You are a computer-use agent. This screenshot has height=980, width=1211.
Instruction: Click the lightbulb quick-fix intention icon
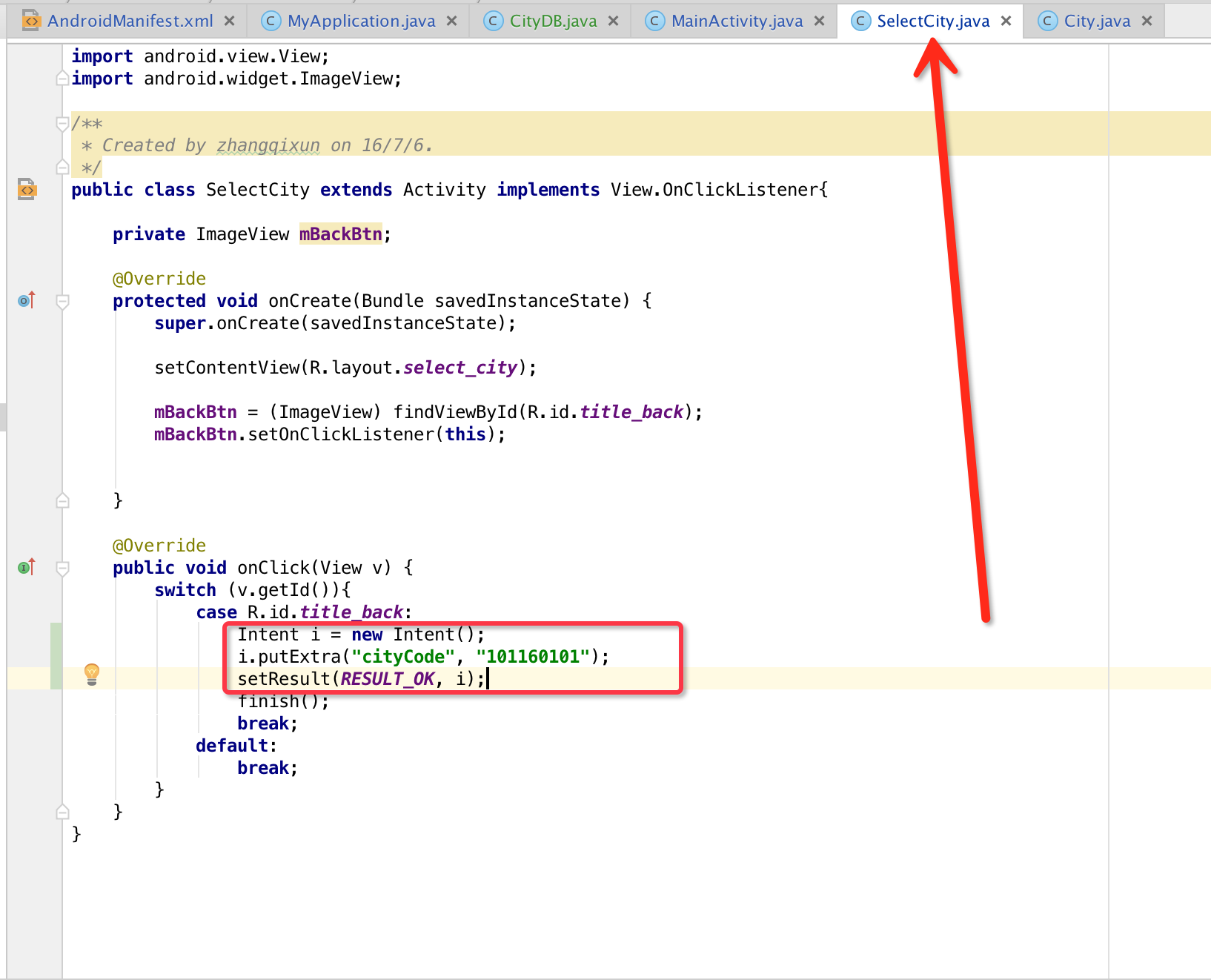click(x=92, y=673)
